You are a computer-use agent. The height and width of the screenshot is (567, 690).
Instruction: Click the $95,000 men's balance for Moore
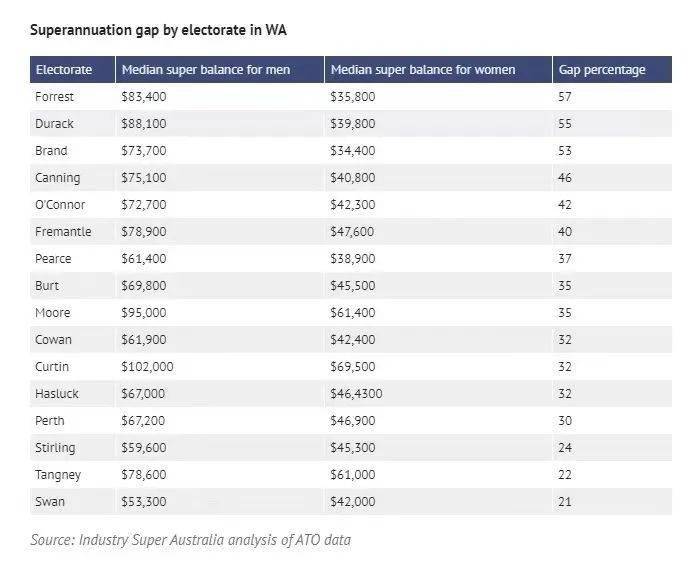pos(144,313)
